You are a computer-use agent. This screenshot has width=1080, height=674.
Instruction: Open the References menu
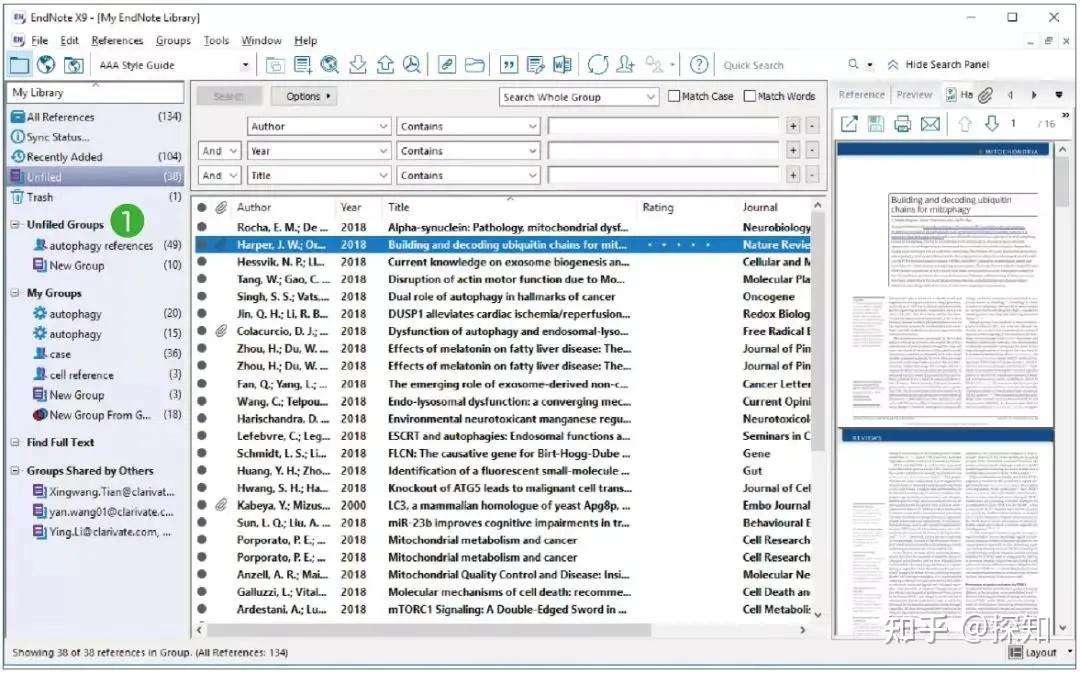117,40
